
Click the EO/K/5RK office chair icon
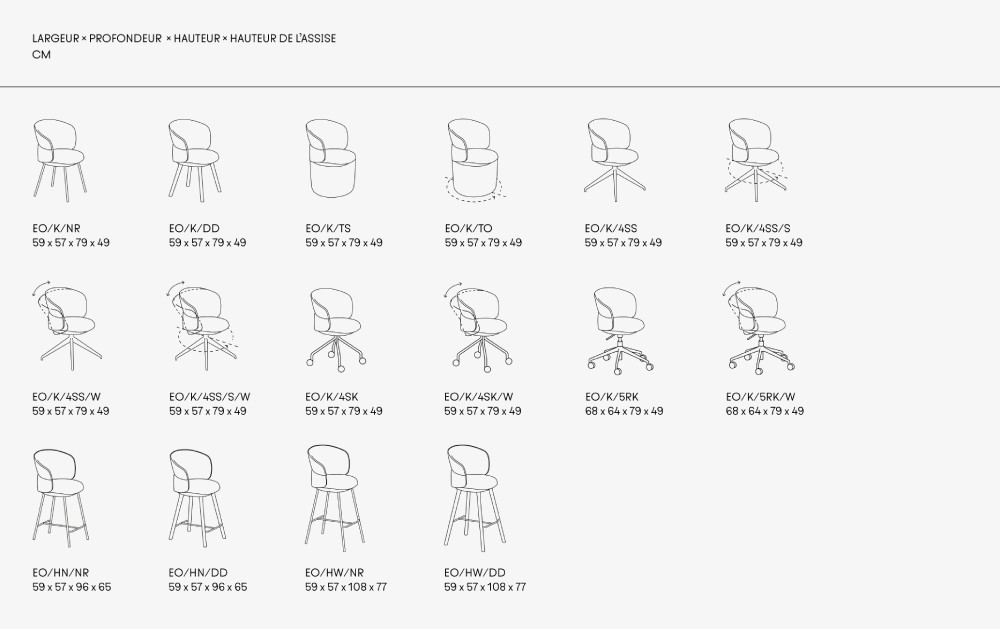[617, 328]
